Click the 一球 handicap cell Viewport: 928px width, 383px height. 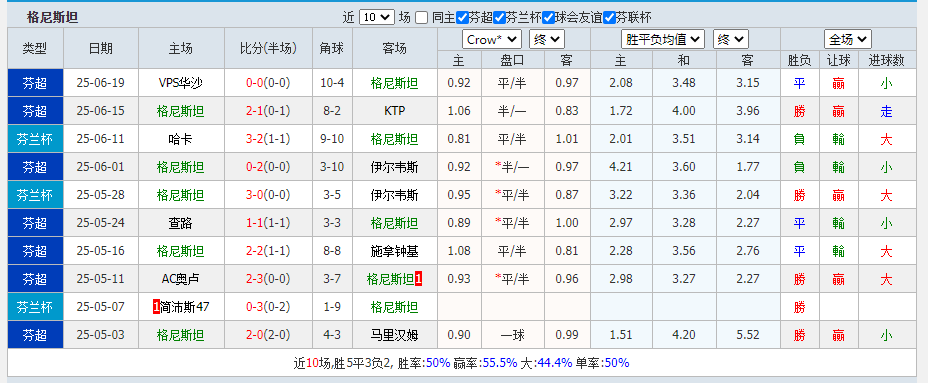click(513, 336)
